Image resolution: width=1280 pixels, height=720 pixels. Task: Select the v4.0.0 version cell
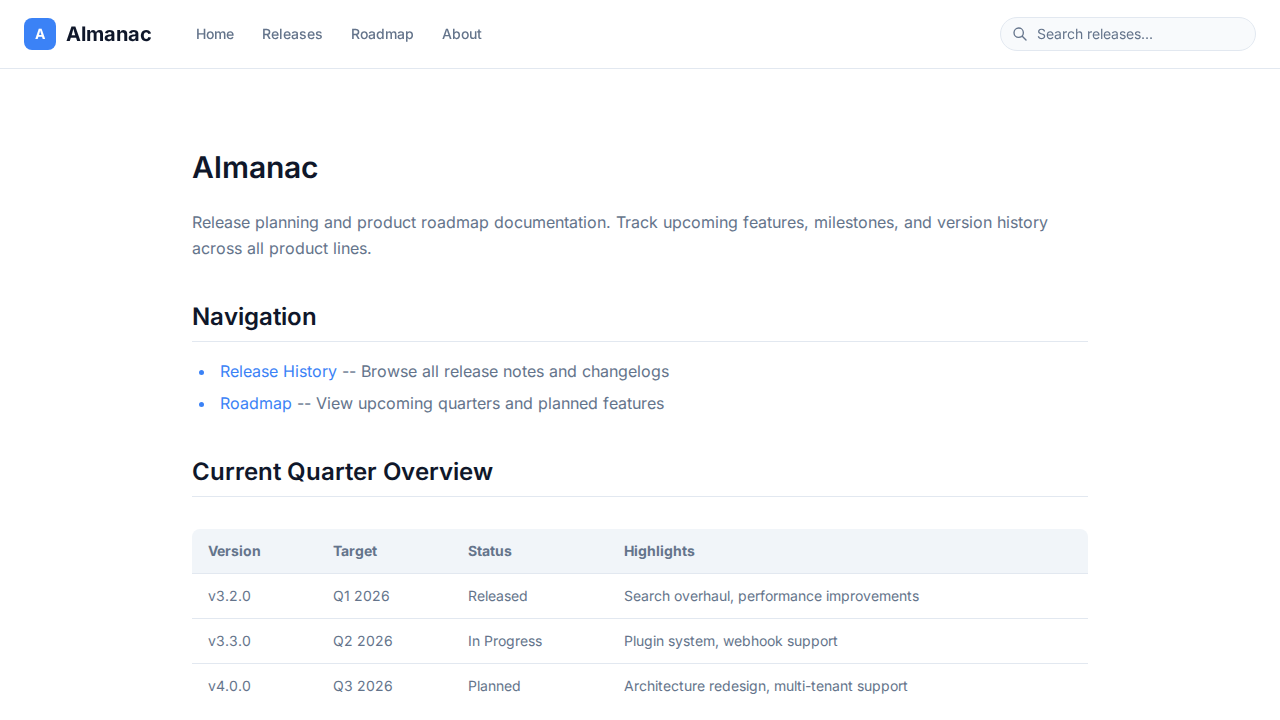[229, 686]
